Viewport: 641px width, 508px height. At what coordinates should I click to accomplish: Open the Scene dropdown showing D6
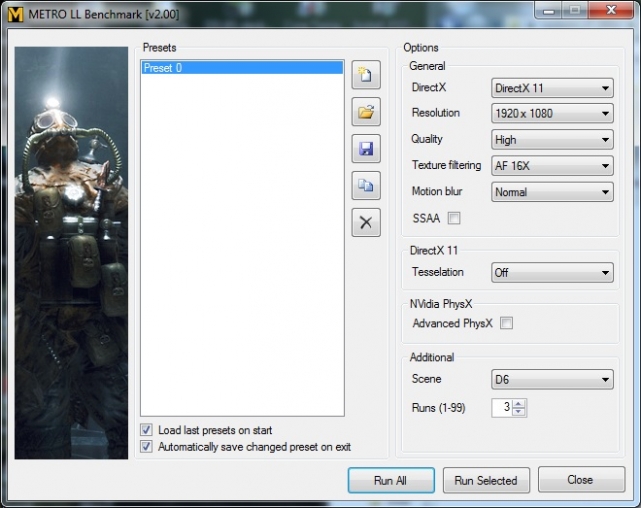pos(552,380)
